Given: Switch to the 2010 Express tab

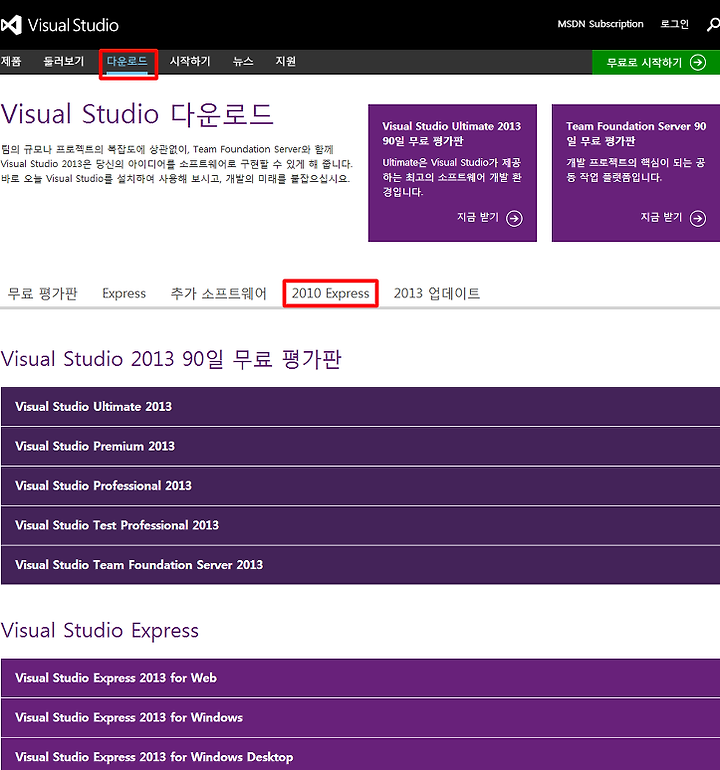Looking at the screenshot, I should [x=331, y=293].
